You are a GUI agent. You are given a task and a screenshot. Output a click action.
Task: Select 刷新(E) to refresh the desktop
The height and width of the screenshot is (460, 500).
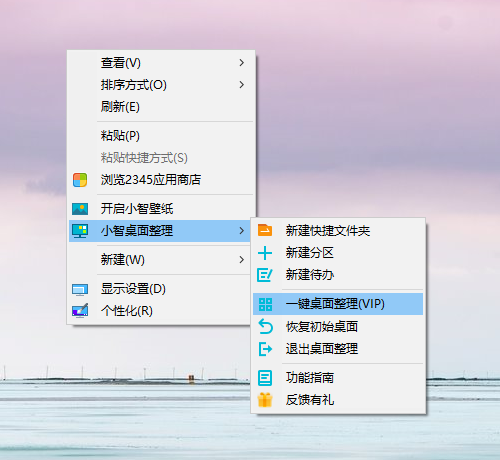tap(161, 107)
